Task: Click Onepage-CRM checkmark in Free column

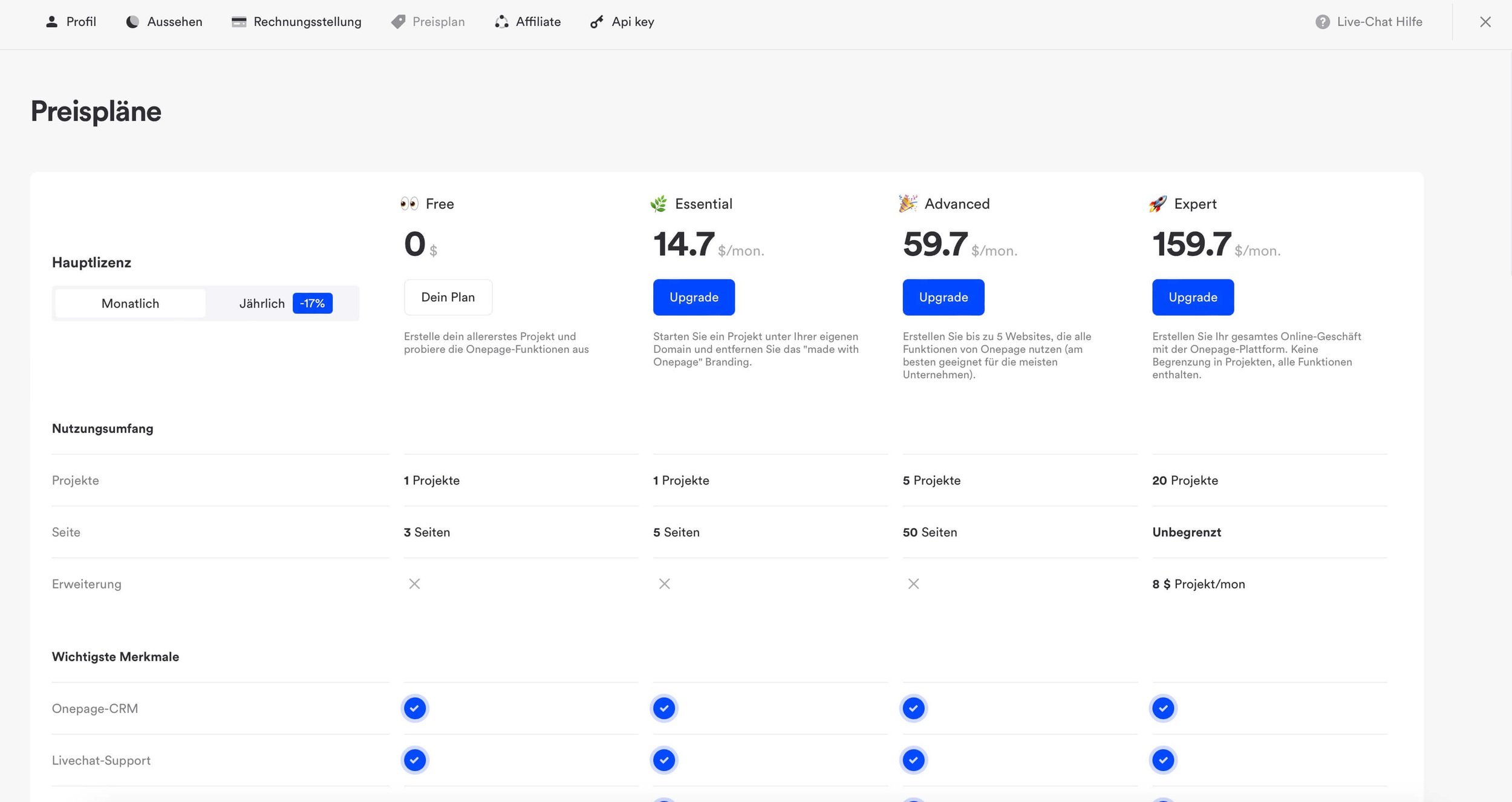Action: pyautogui.click(x=414, y=708)
